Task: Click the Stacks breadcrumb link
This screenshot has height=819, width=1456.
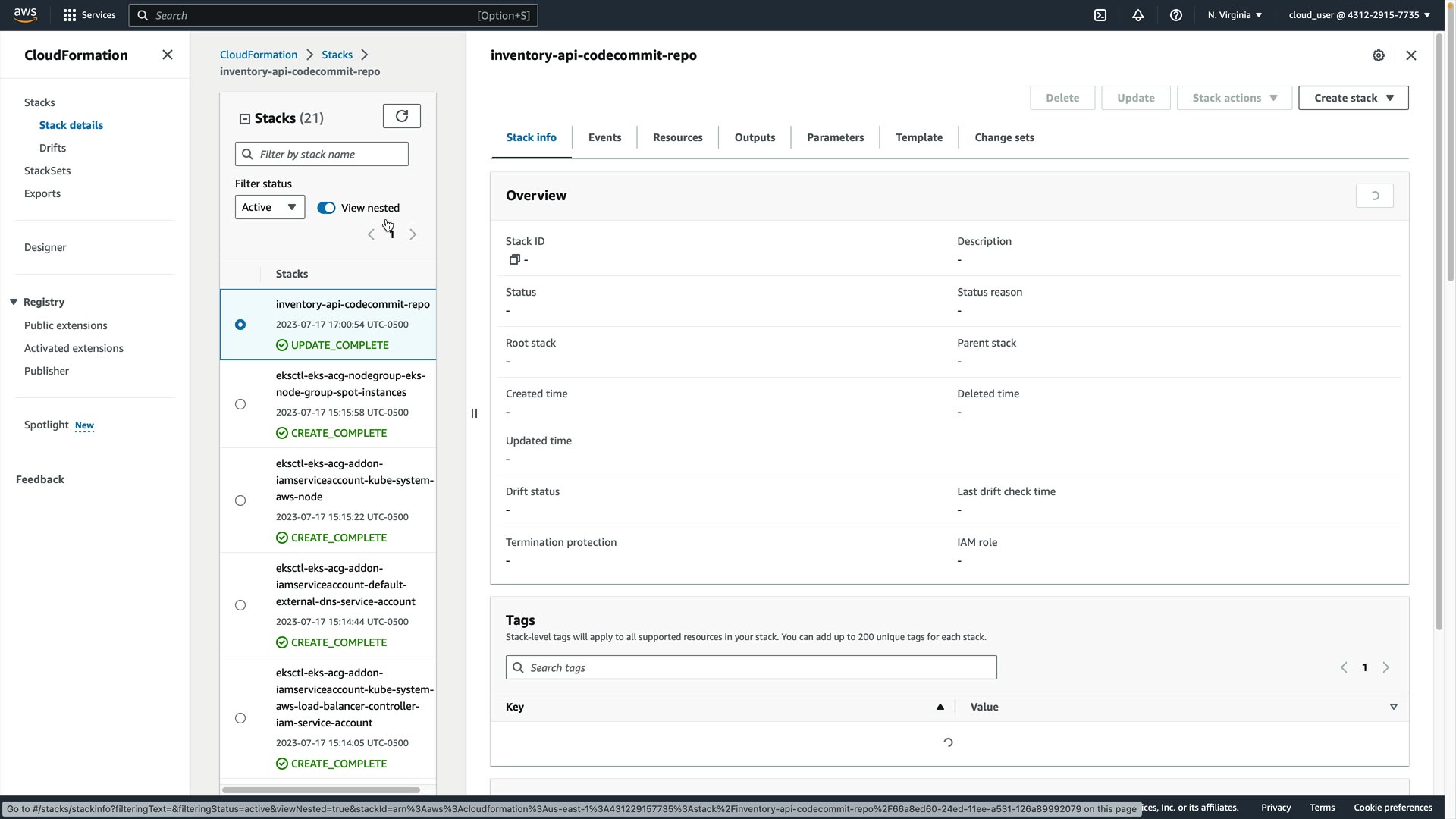Action: coord(337,55)
